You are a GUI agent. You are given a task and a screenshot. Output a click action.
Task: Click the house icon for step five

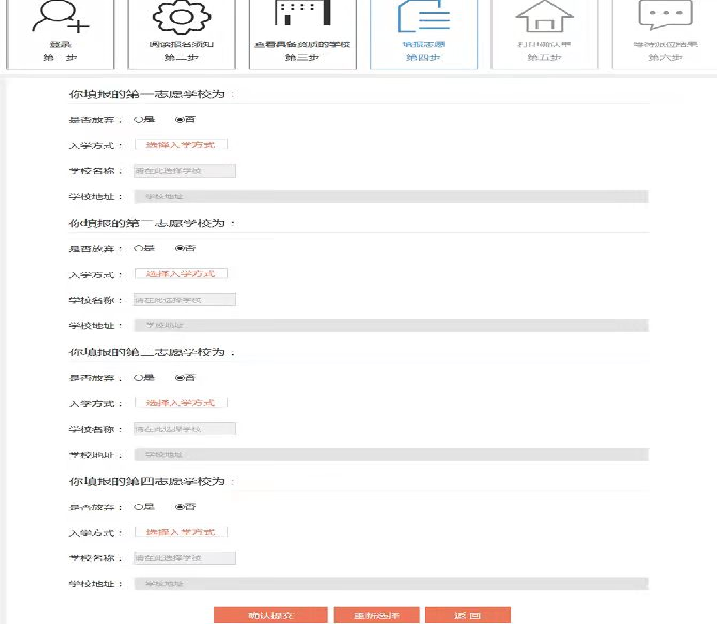tap(544, 16)
